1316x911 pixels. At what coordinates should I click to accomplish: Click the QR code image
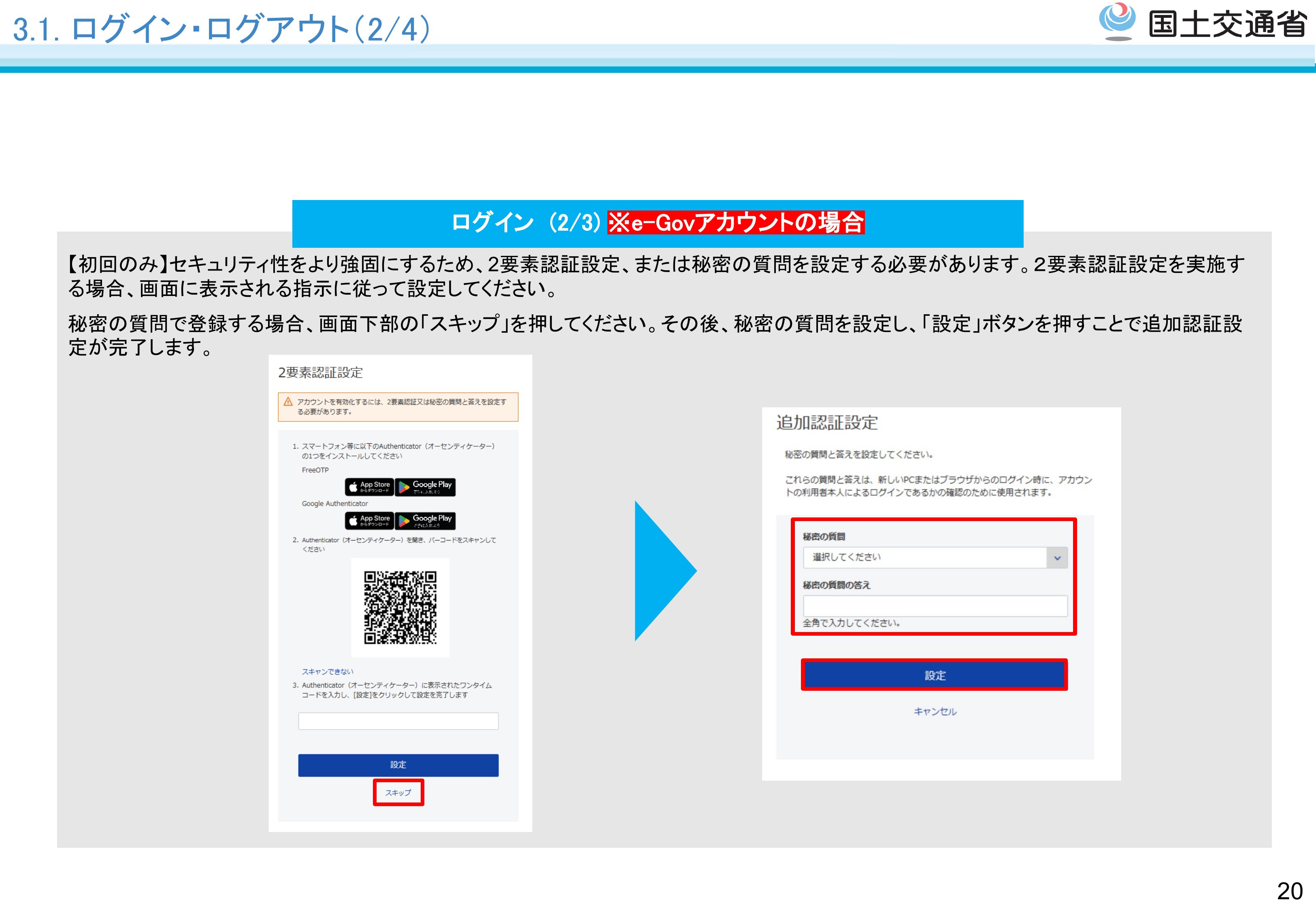pos(400,607)
